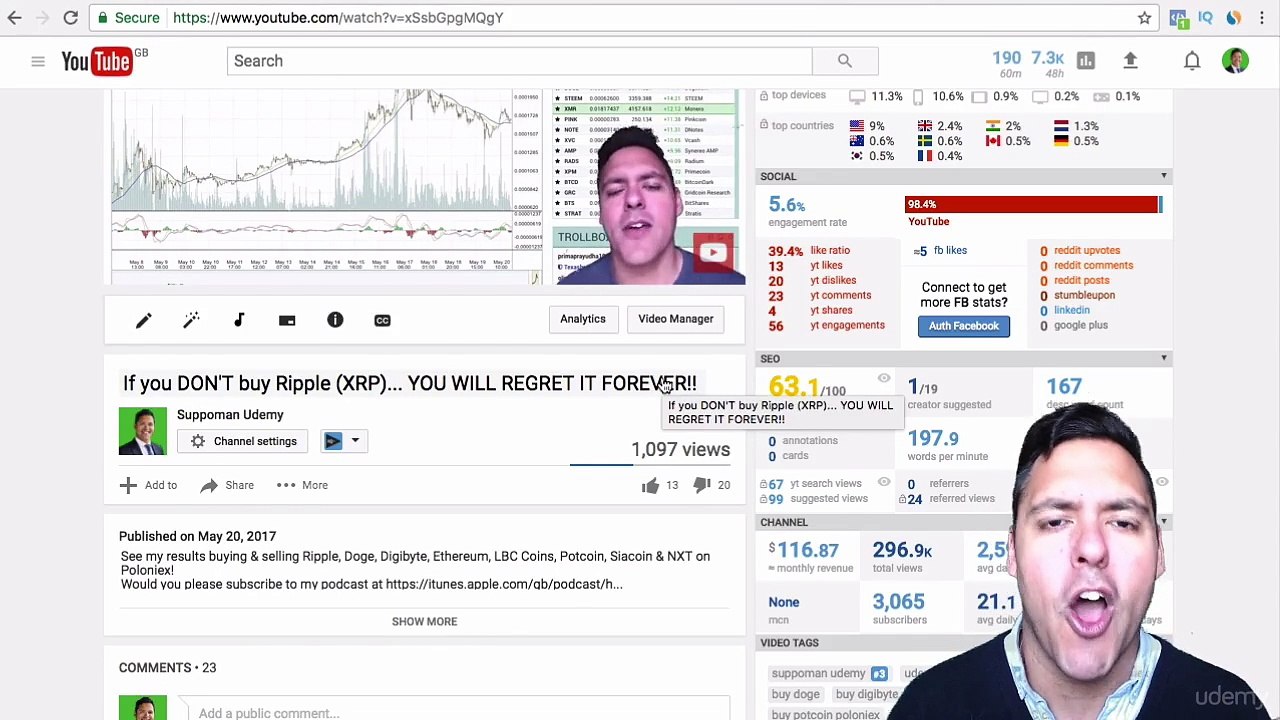Viewport: 1280px width, 720px height.
Task: Toggle eye icon beside yt search views
Action: coord(884,482)
